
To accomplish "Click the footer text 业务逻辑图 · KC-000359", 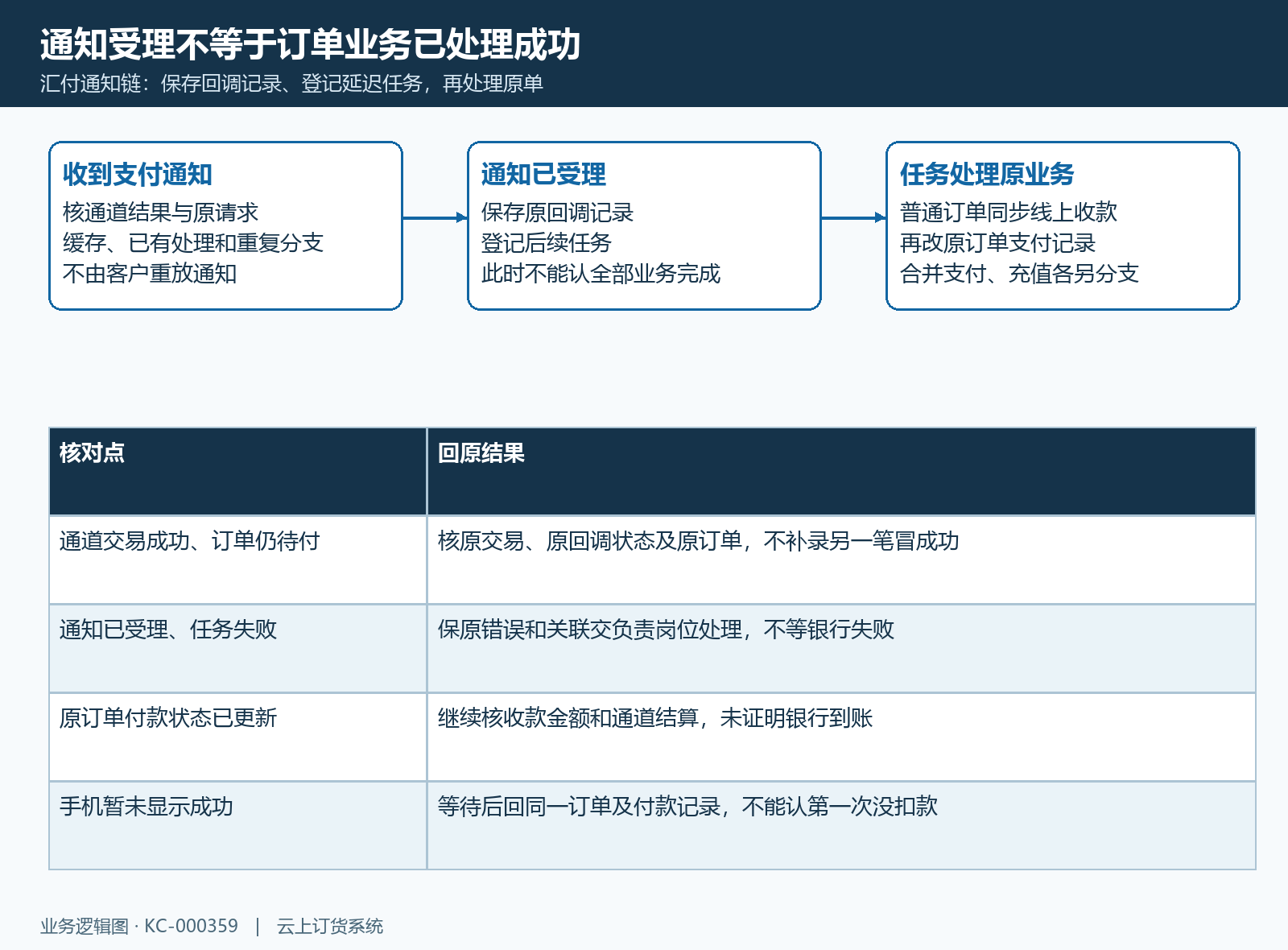I will pos(139,927).
